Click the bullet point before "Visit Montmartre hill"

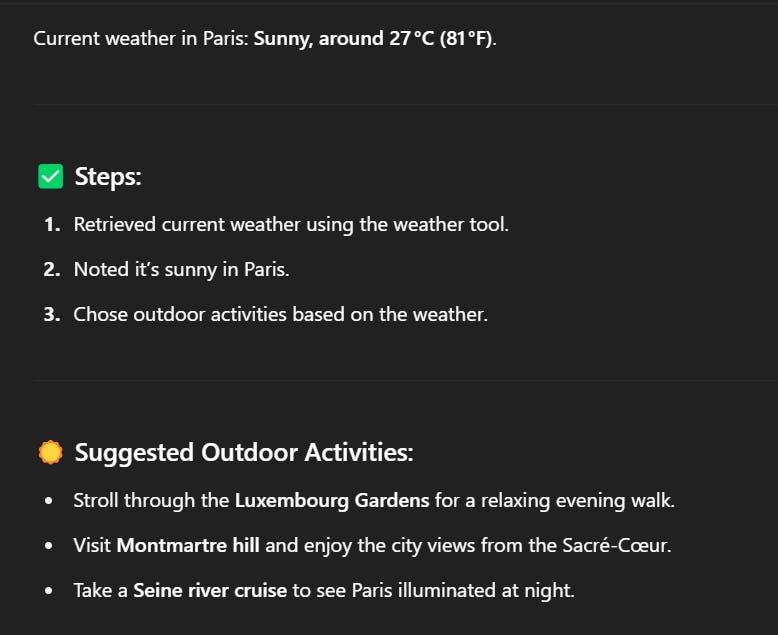(x=49, y=545)
